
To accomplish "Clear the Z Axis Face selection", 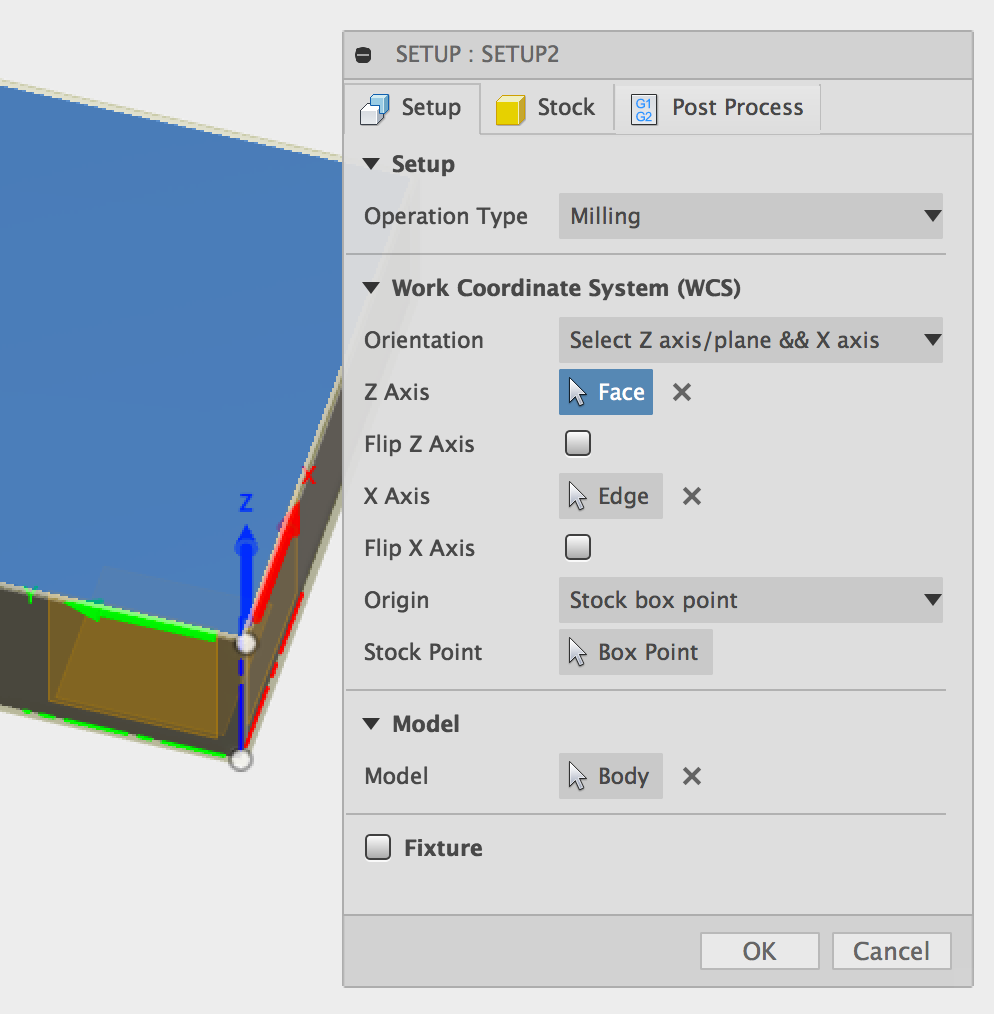I will pyautogui.click(x=681, y=392).
